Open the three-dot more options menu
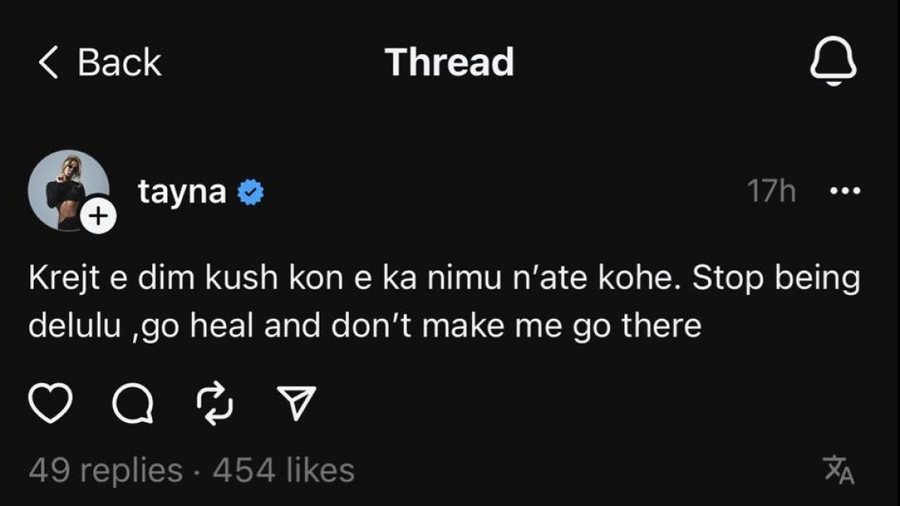900x506 pixels. coord(846,192)
